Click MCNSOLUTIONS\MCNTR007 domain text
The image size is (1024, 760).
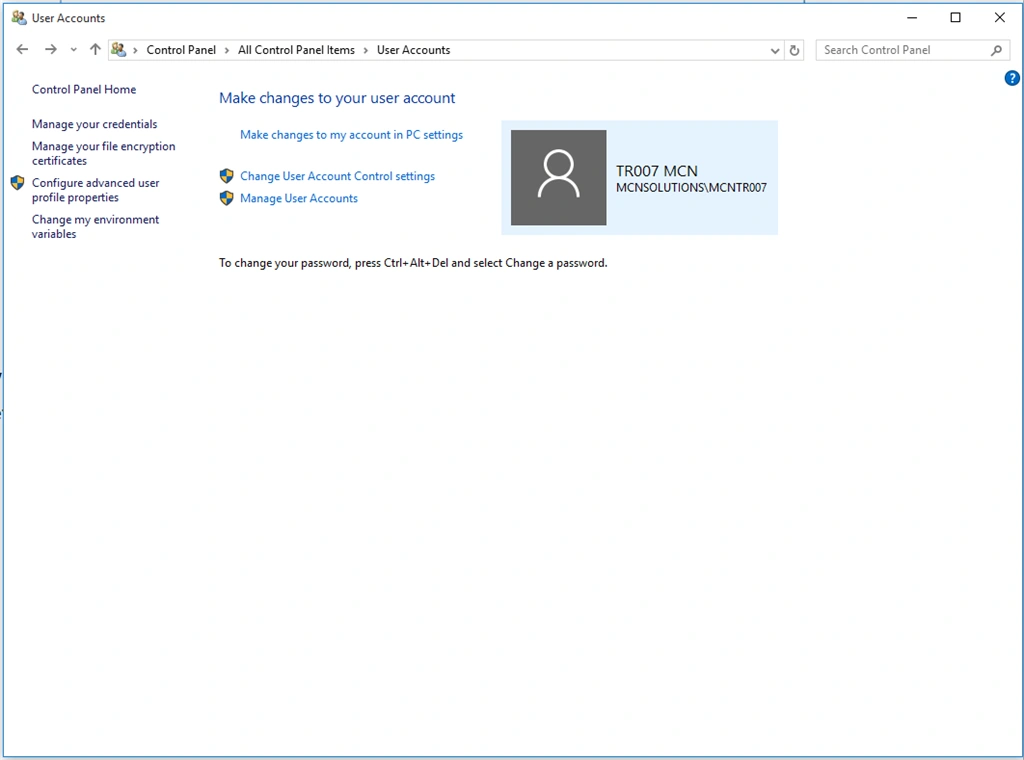coord(691,188)
